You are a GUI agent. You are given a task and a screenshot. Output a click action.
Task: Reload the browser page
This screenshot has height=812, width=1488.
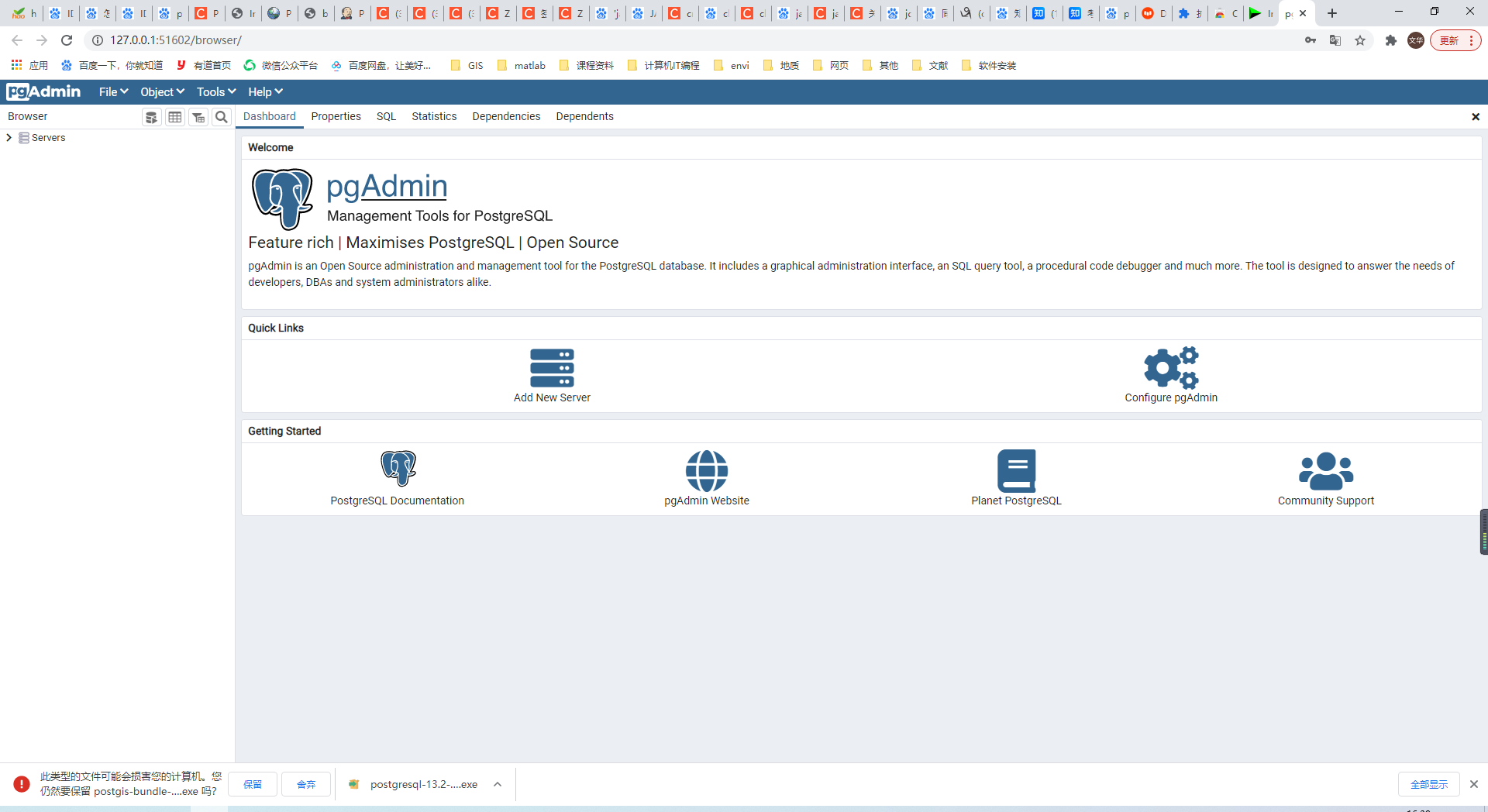coord(67,40)
